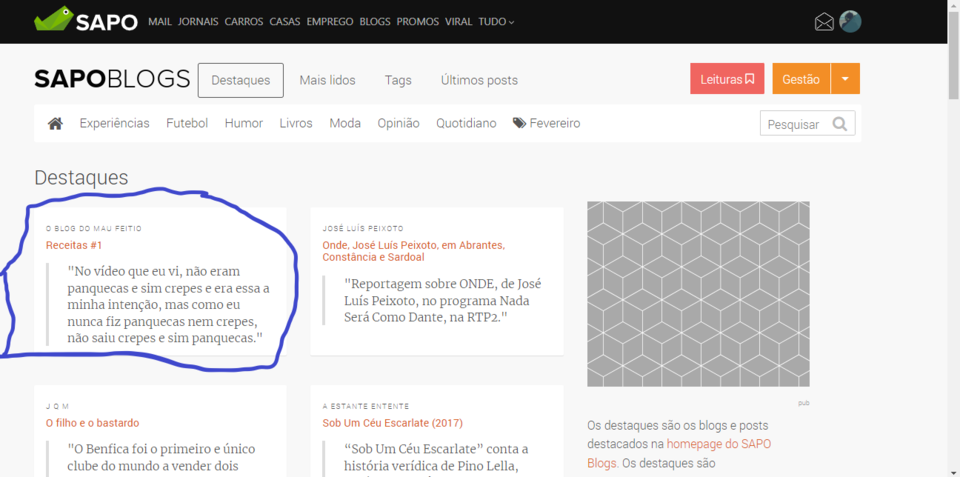Screen dimensions: 960x477
Task: Open the Futebol category
Action: click(x=187, y=124)
